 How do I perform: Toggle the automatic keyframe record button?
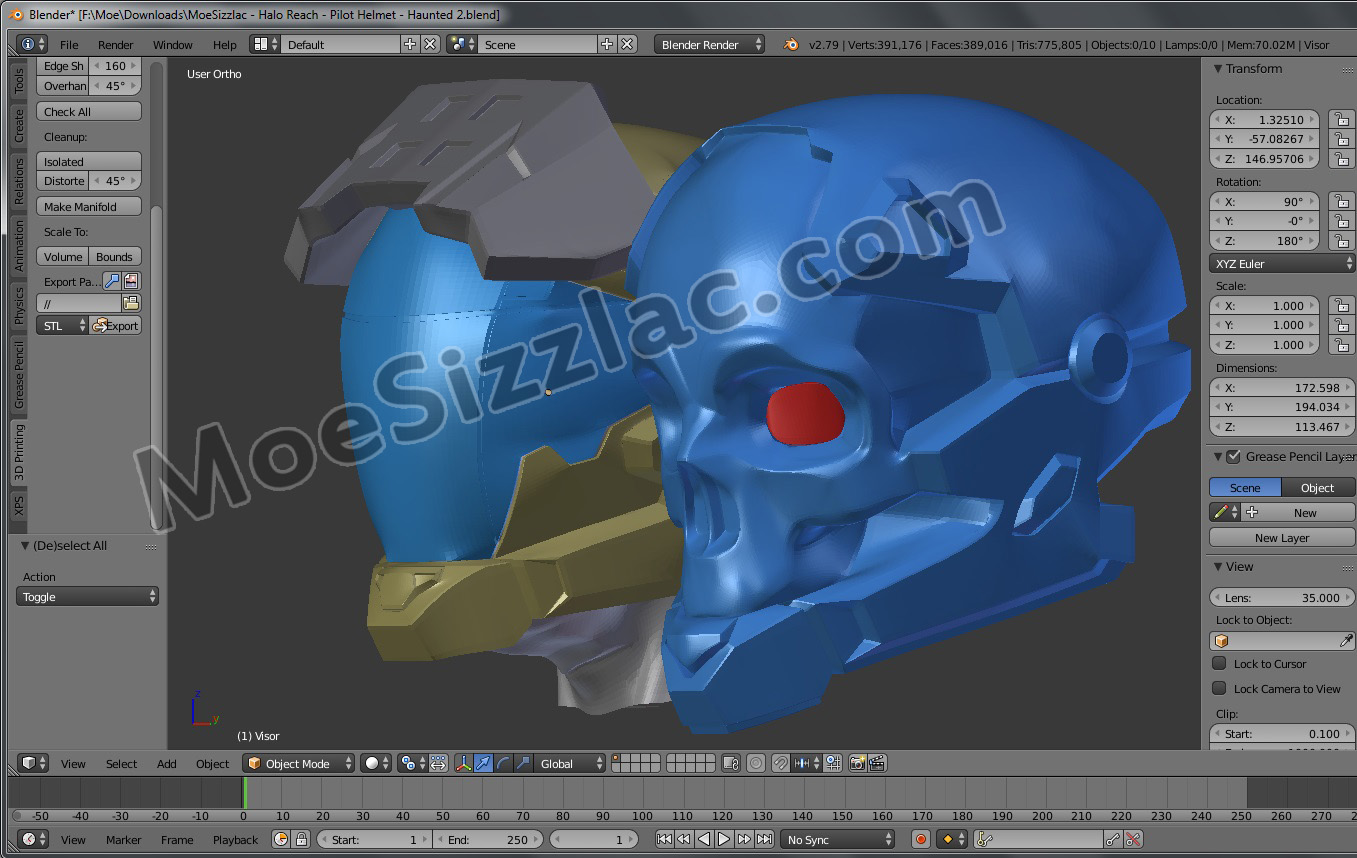pos(921,839)
